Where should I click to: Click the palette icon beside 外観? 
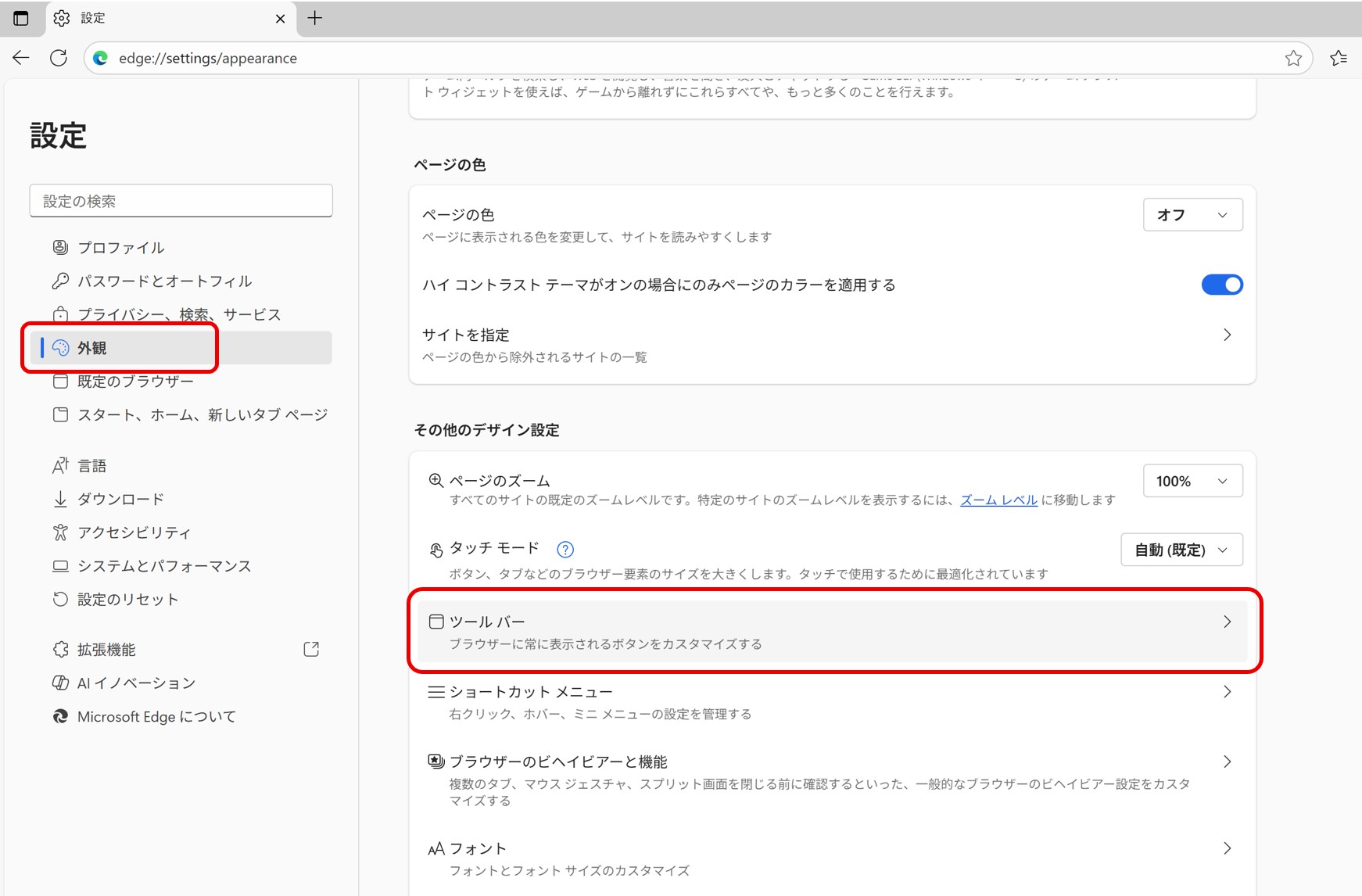click(x=60, y=348)
